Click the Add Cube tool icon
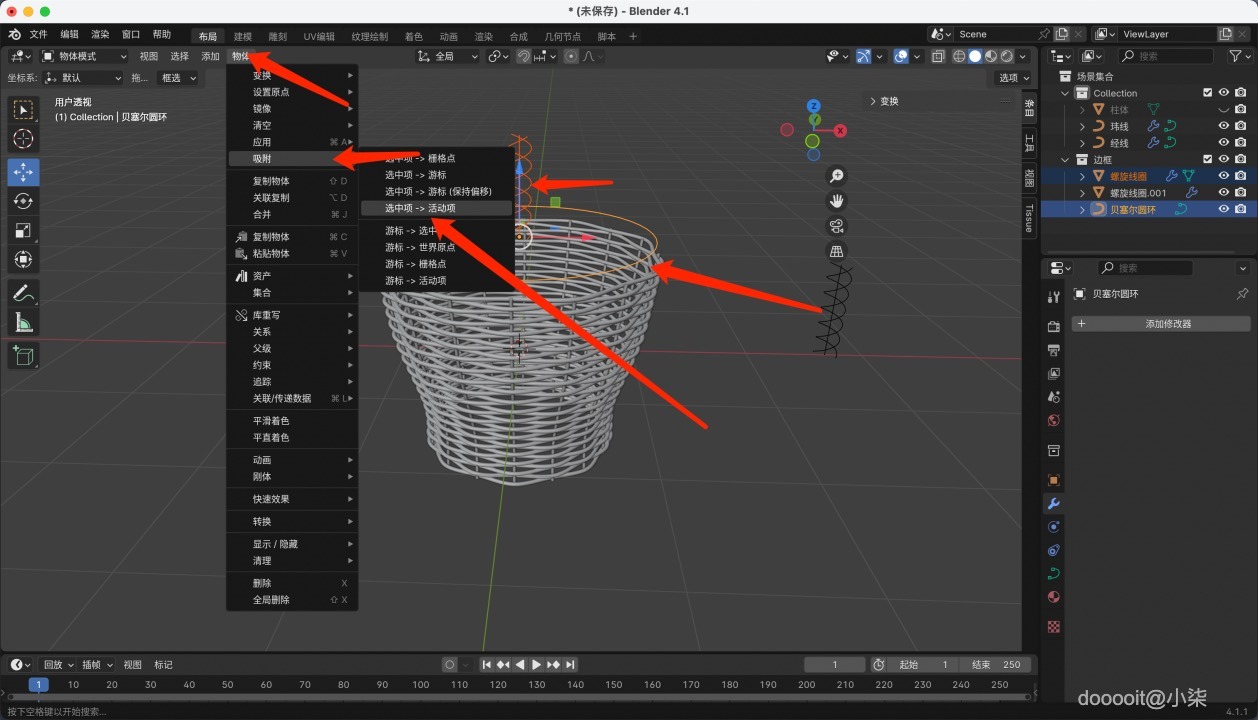1258x720 pixels. [23, 355]
